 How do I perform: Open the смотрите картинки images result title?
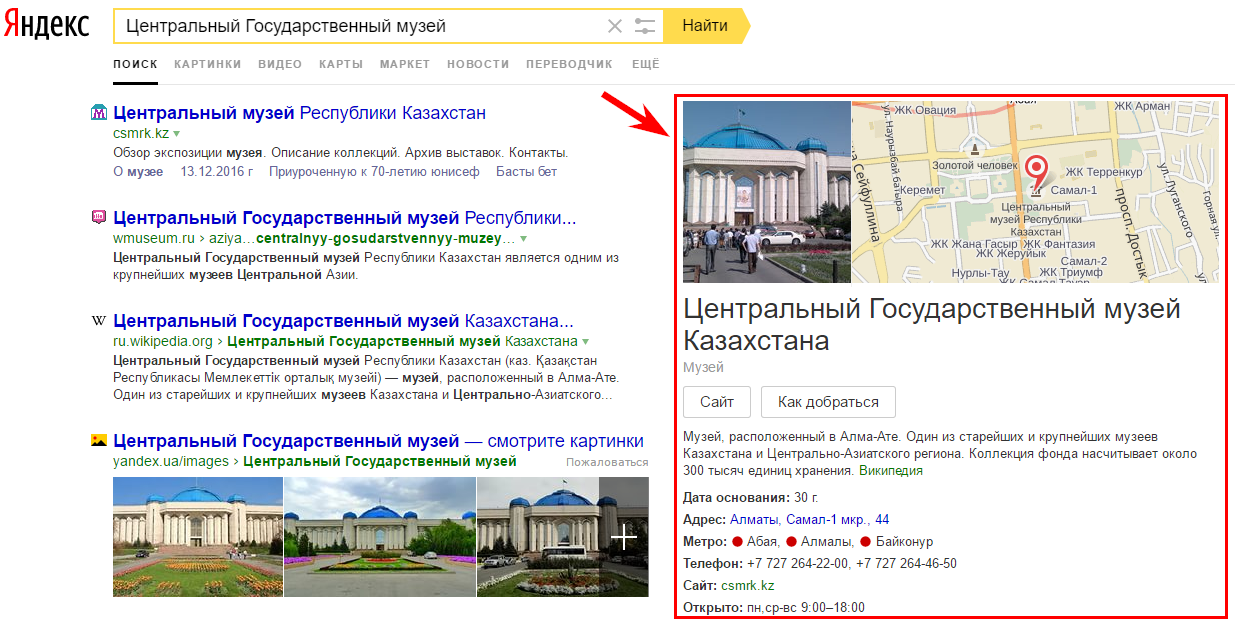[x=379, y=441]
